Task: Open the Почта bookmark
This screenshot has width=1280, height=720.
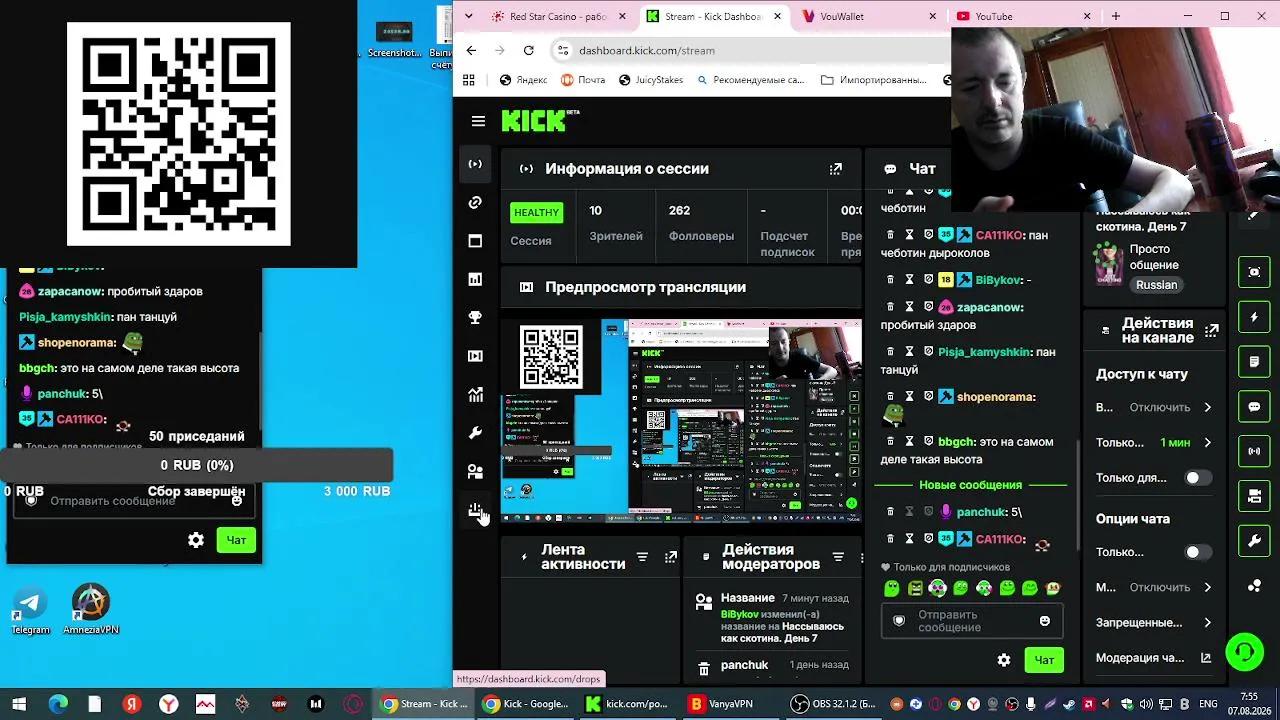Action: tap(583, 80)
